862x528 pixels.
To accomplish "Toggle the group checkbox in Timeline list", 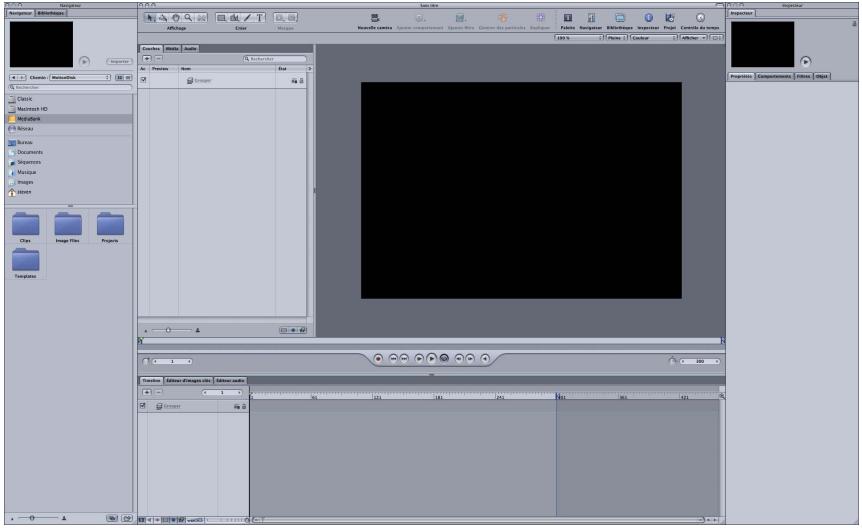I will pyautogui.click(x=142, y=406).
